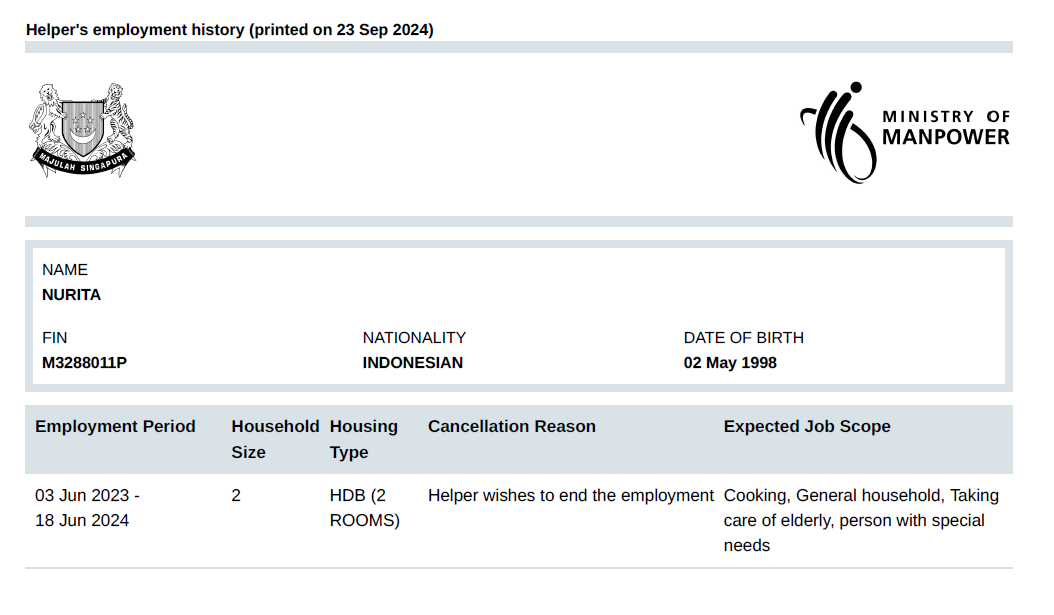Select the FIN number M3288011P

tap(84, 363)
